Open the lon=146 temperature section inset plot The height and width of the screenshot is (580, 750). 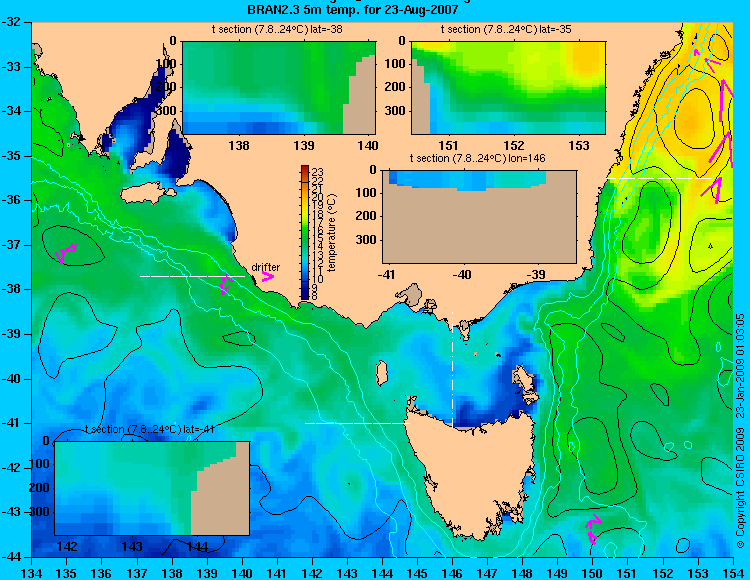(479, 216)
